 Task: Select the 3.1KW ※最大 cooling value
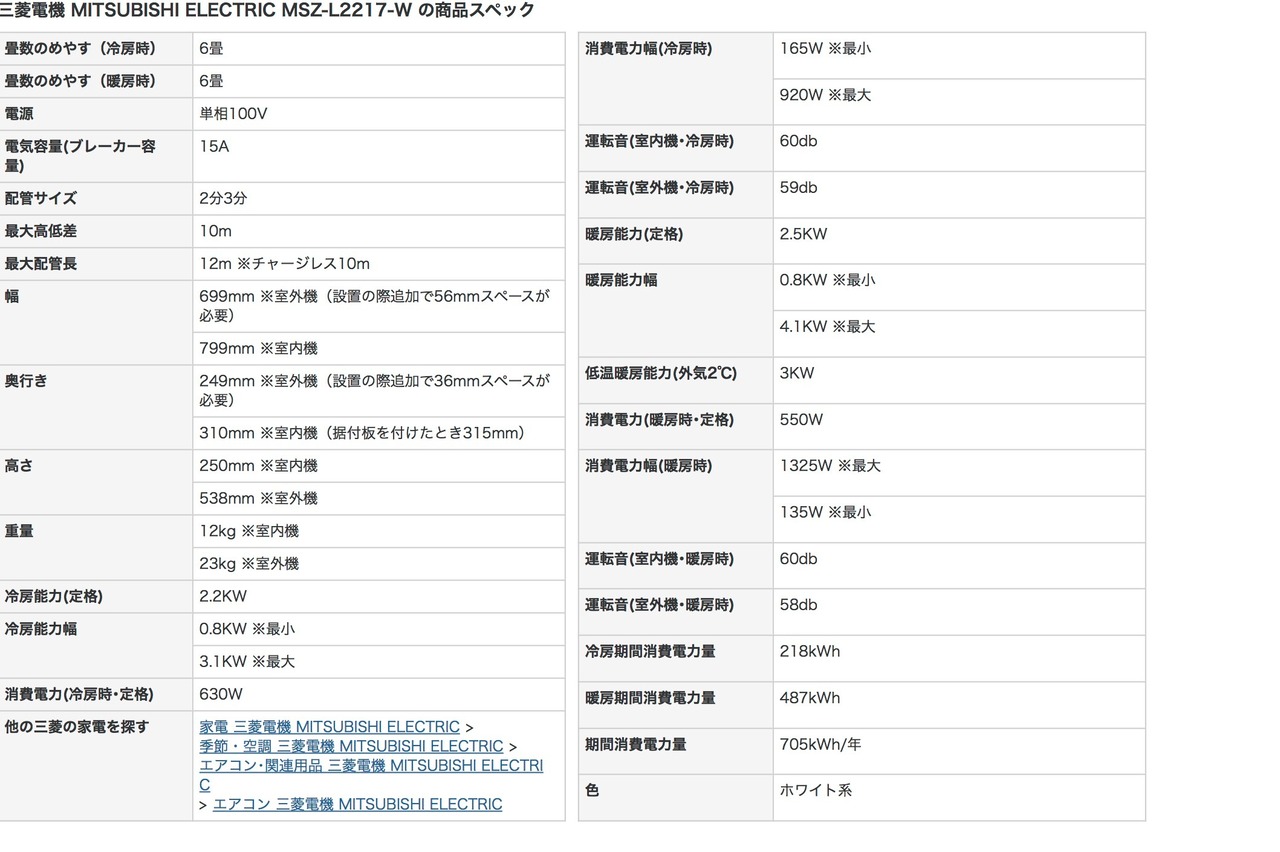tap(247, 661)
